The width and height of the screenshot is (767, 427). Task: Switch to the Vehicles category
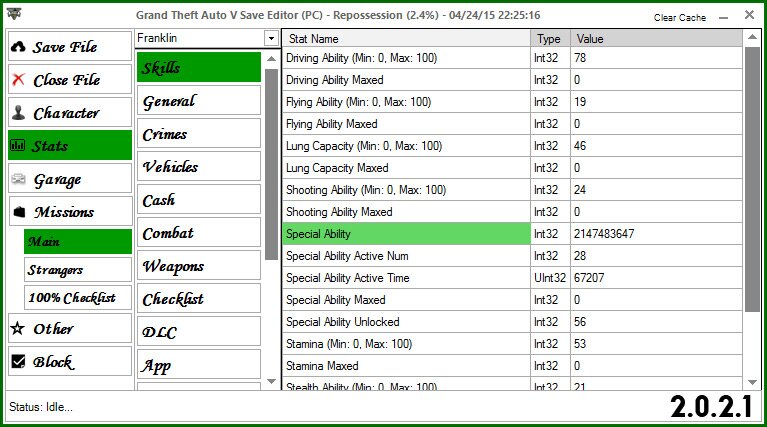coord(199,167)
